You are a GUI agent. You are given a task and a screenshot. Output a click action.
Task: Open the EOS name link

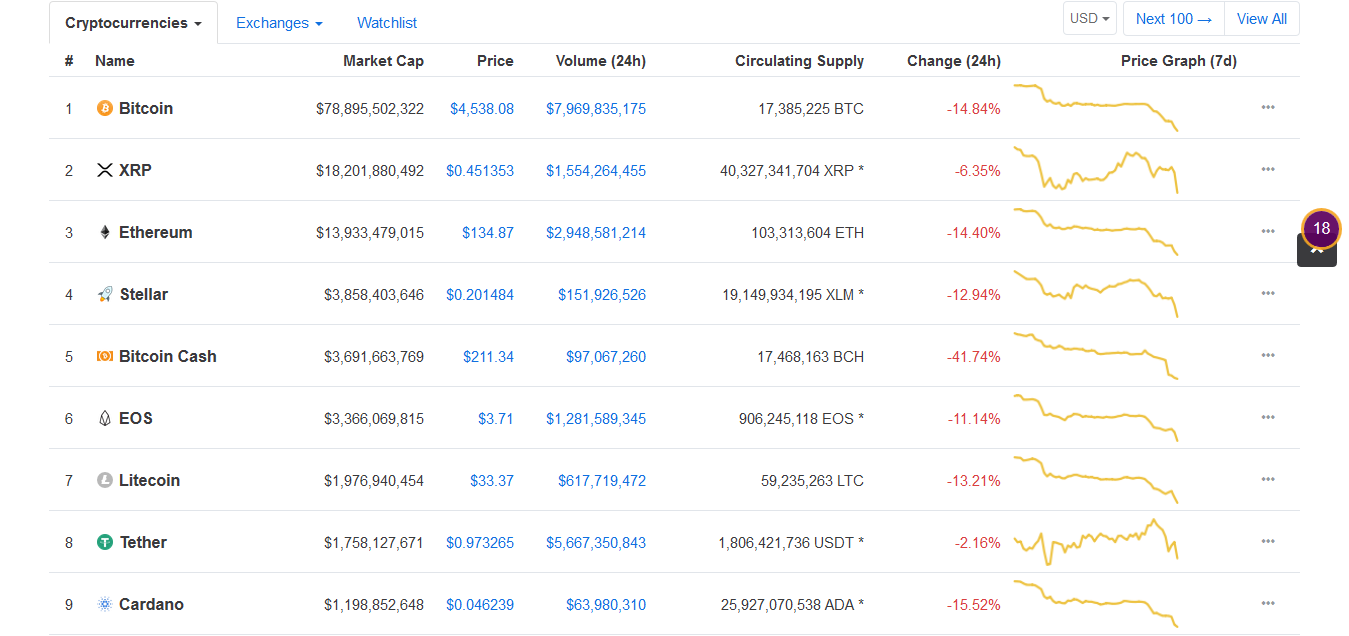[136, 418]
